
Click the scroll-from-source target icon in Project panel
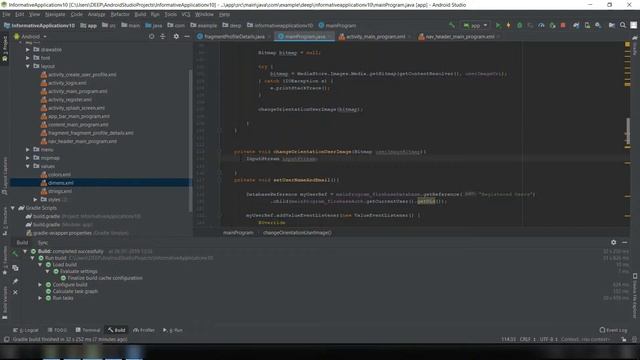click(x=151, y=36)
